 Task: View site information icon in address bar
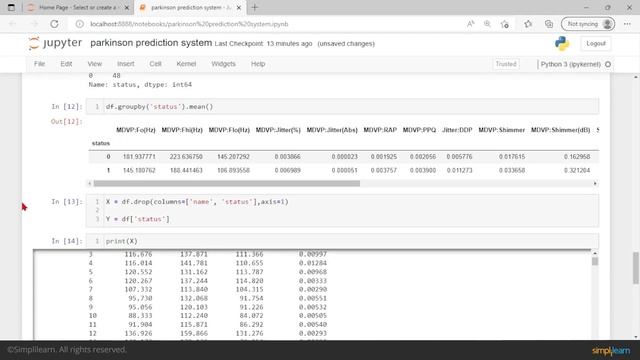(80, 24)
